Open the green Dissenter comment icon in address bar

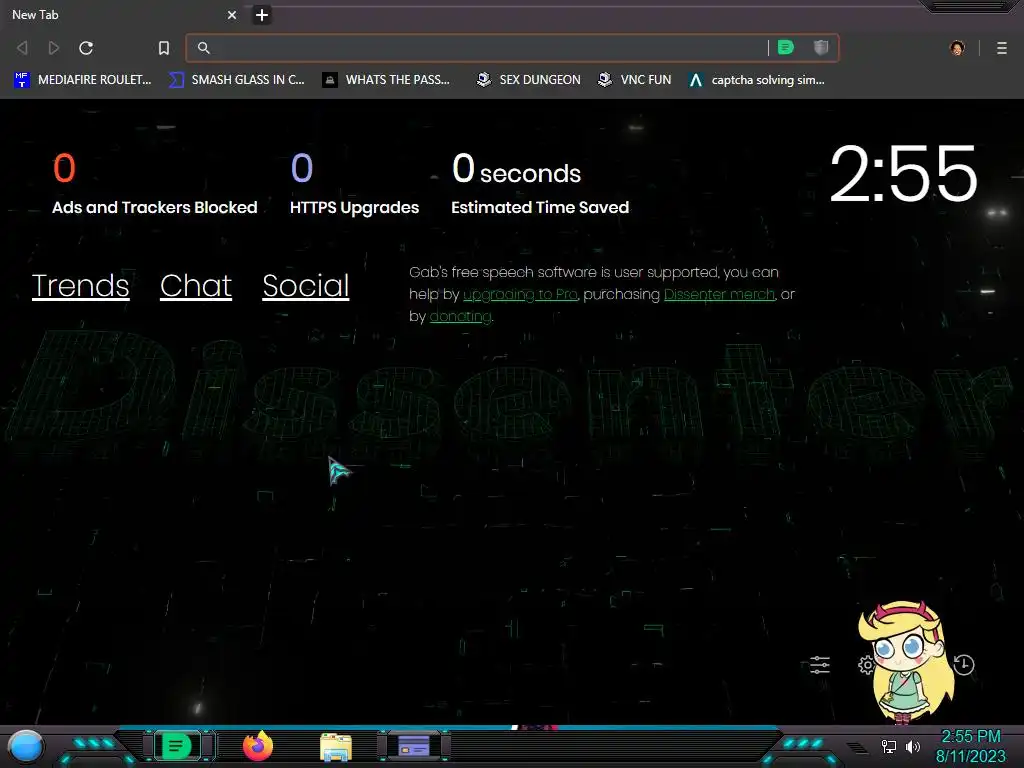786,47
